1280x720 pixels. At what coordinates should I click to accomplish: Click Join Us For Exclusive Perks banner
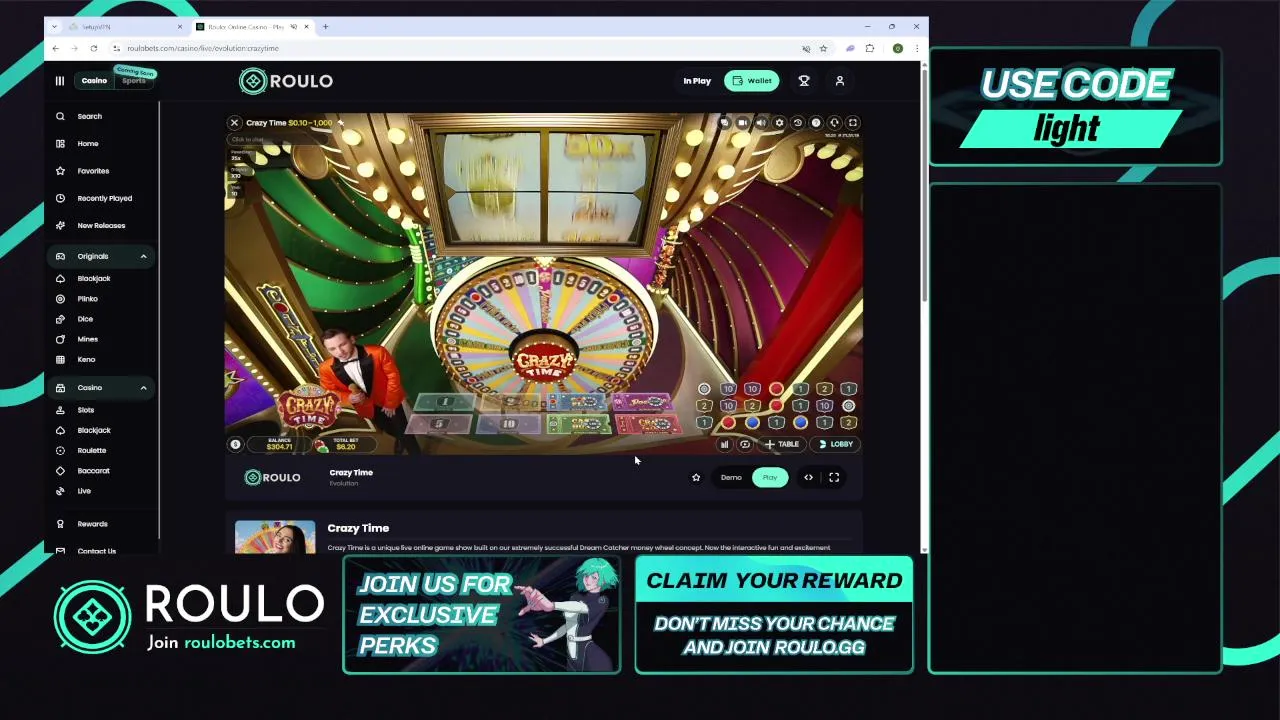point(481,615)
